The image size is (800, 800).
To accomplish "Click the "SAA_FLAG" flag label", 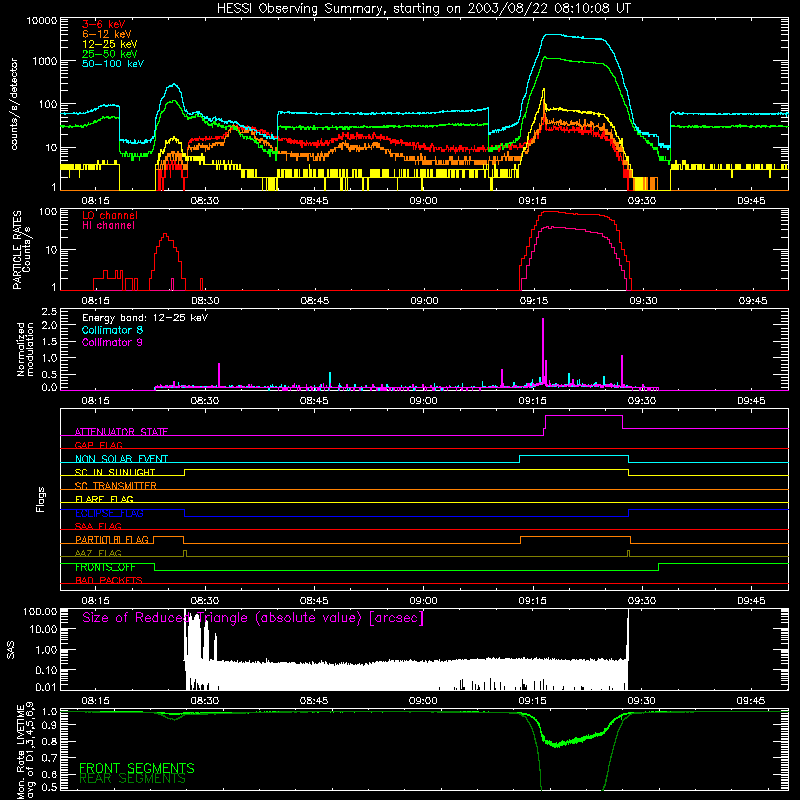I will point(98,526).
